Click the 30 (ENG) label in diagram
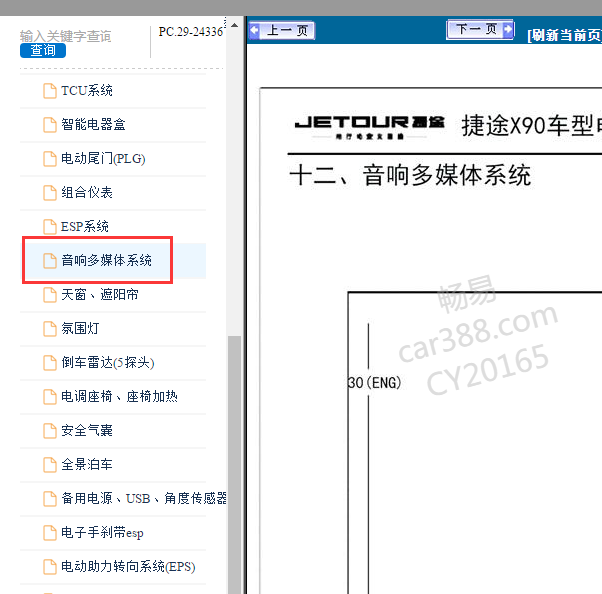602x594 pixels. point(374,382)
